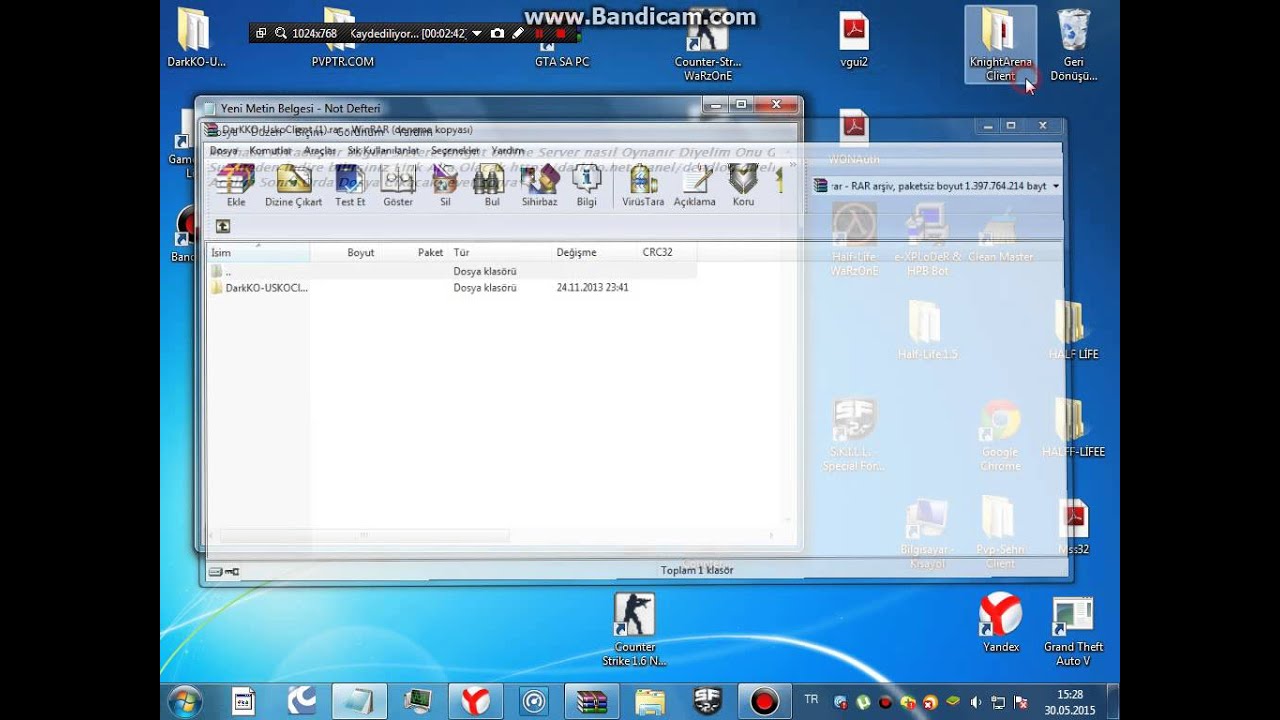Open the Seçenekler menu
1280x720 pixels.
tap(455, 151)
